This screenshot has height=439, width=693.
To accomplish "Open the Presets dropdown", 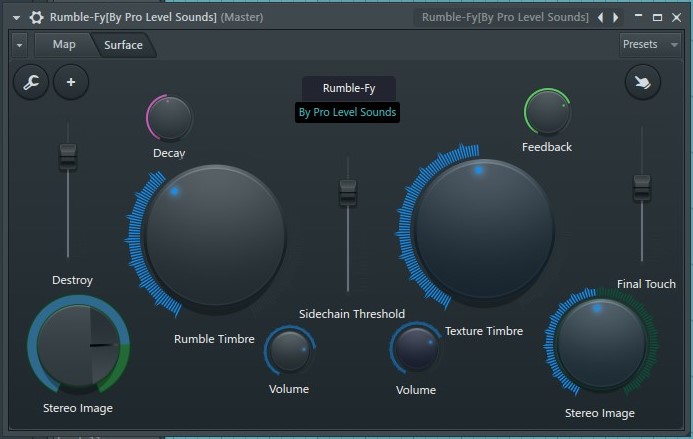I will click(650, 45).
